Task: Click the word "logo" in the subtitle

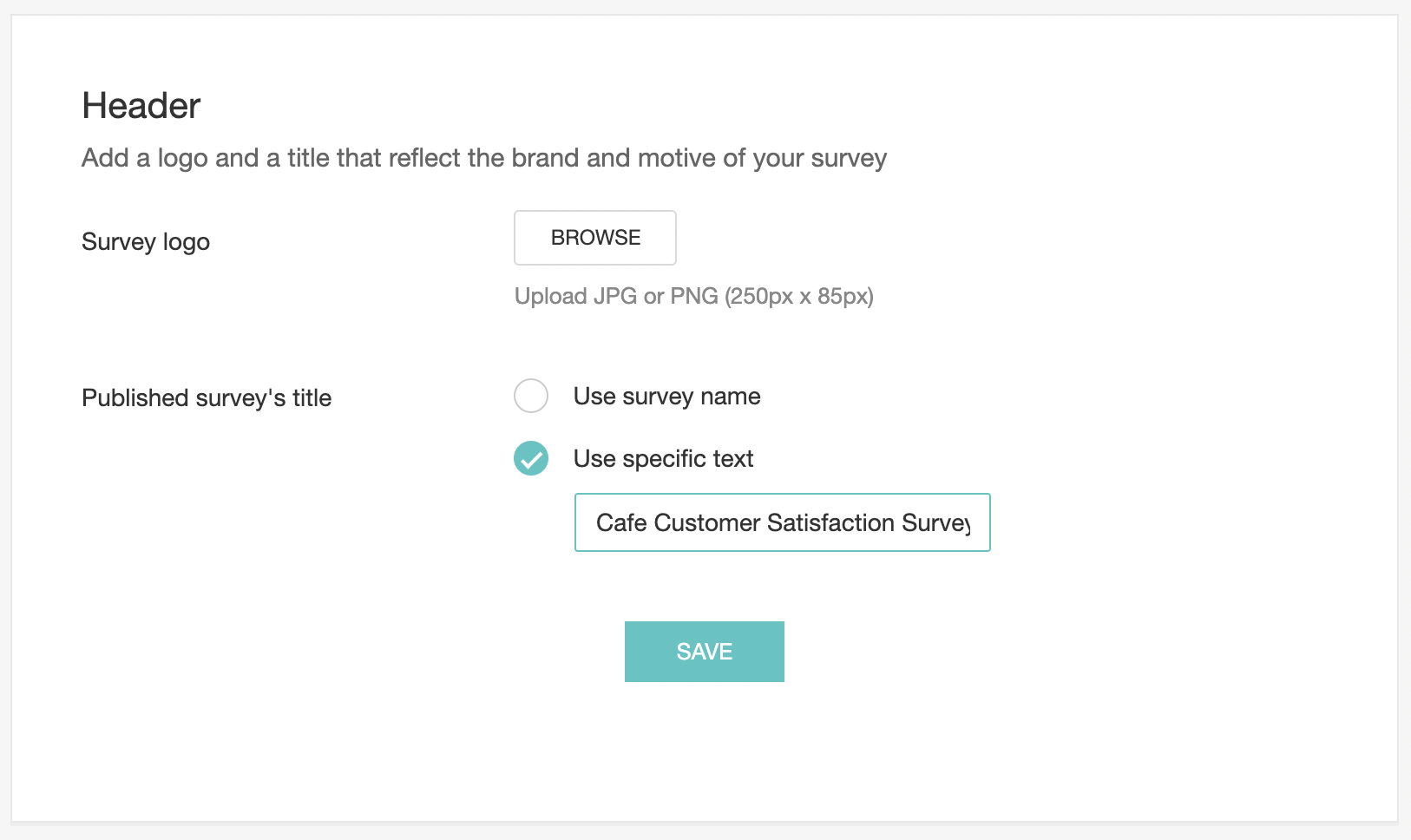Action: [182, 158]
